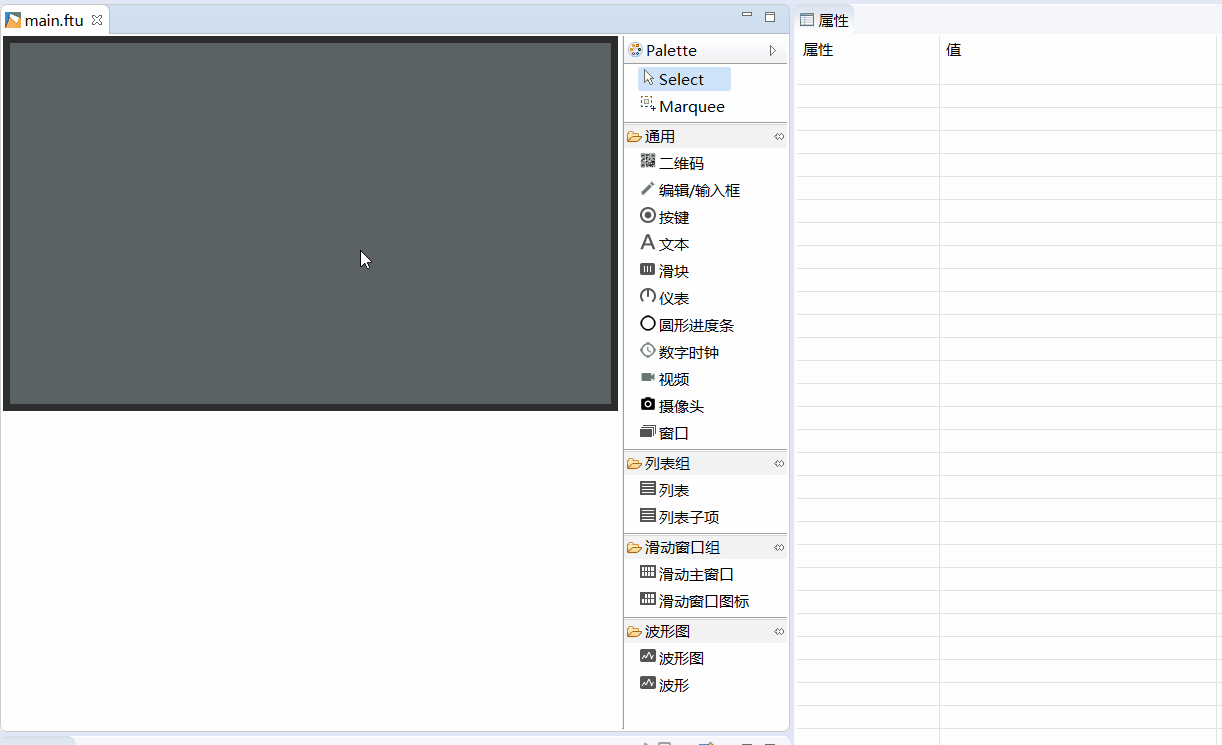Select the 文本 text widget
The height and width of the screenshot is (745, 1222).
(x=665, y=244)
